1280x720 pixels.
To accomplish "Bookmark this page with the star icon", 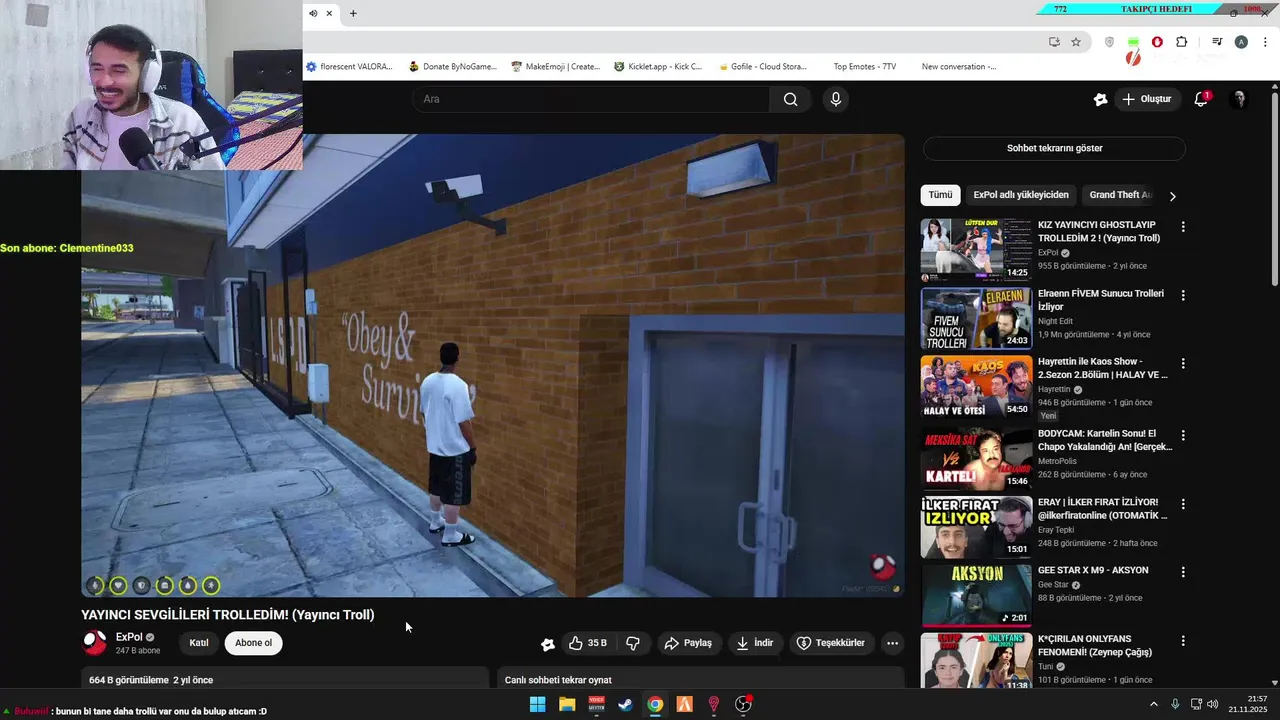I will point(1076,42).
